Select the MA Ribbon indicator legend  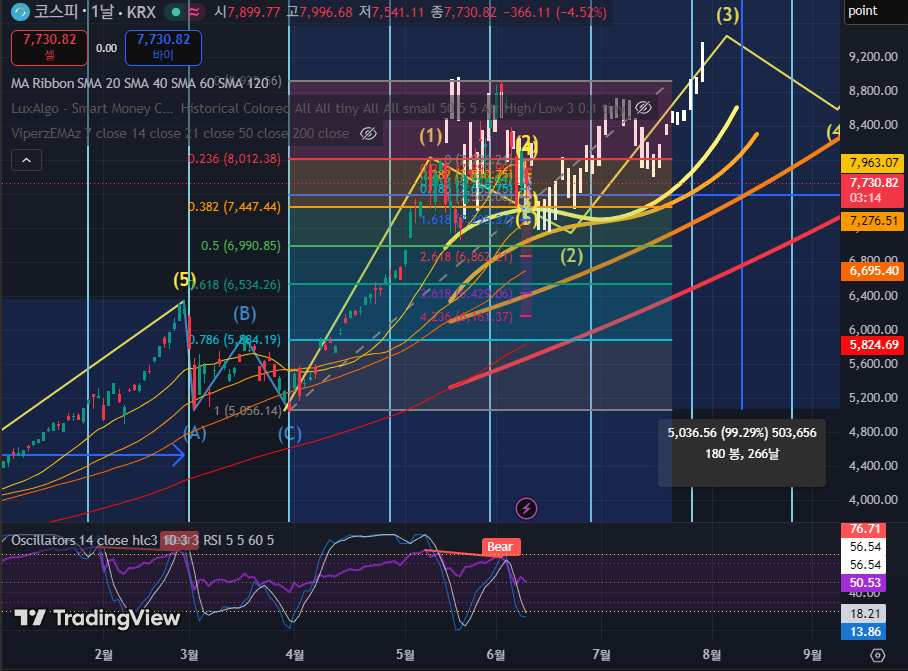[x=140, y=83]
